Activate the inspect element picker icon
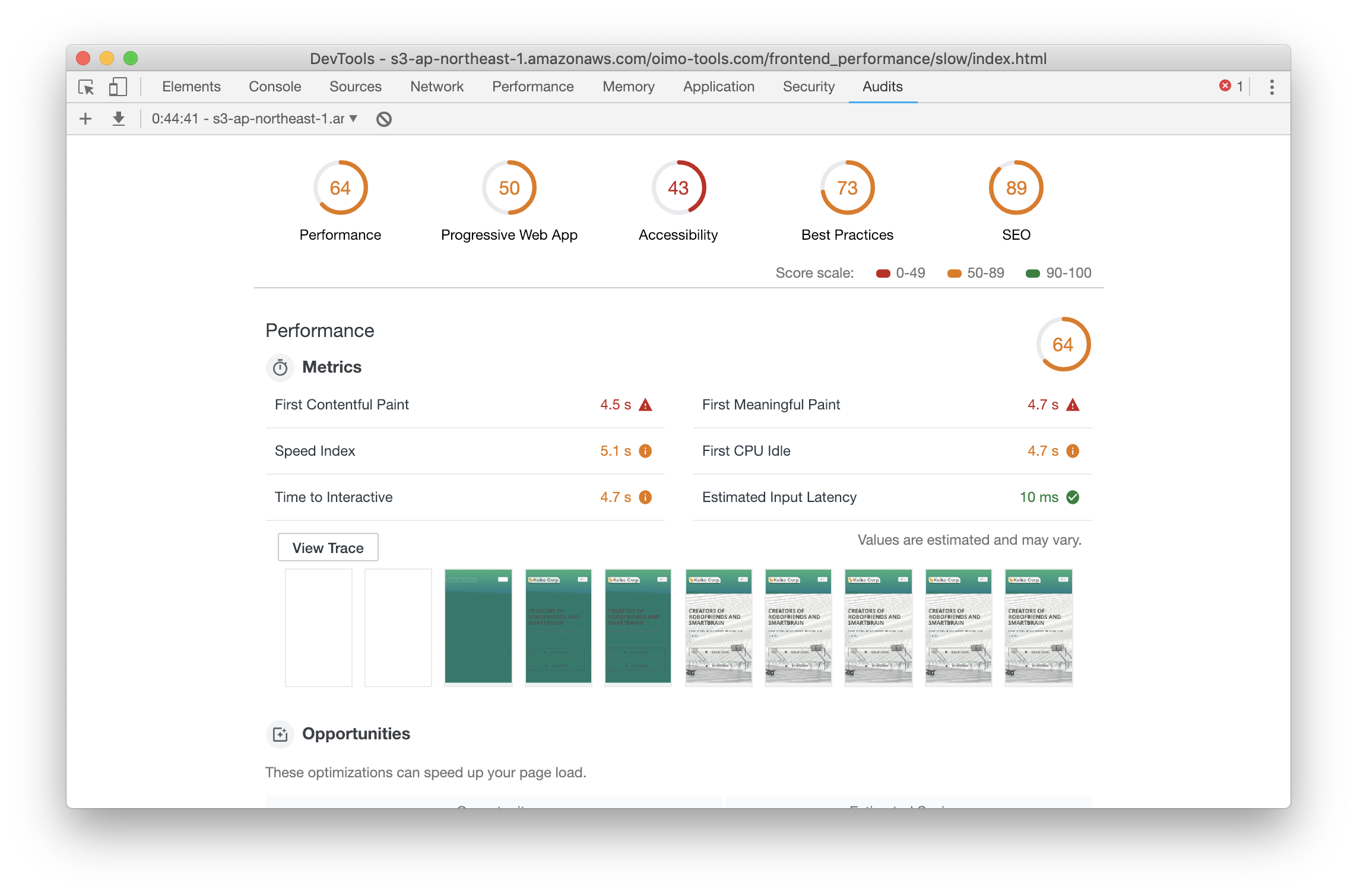 [x=87, y=87]
